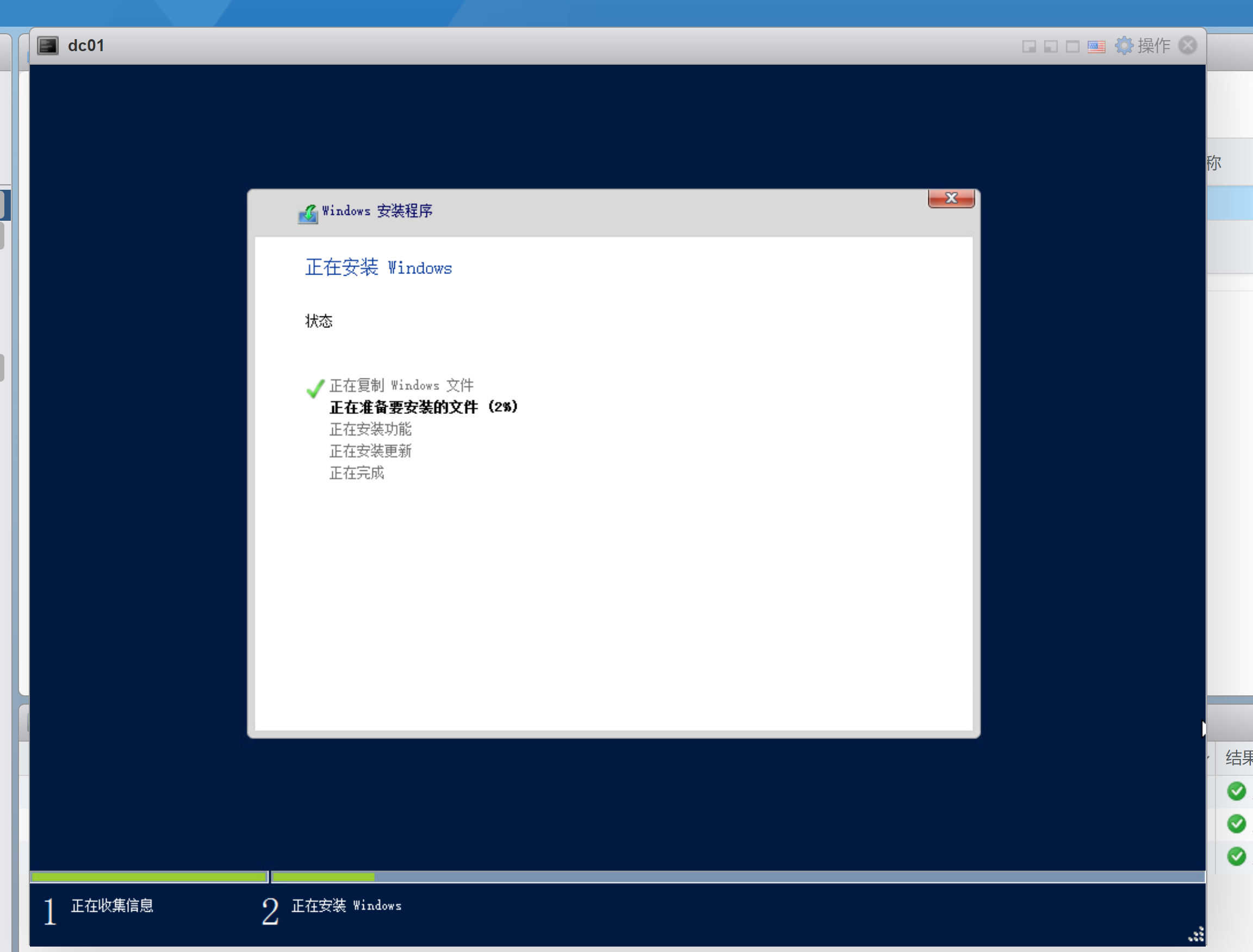Click the blue gear actions icon
1253x952 pixels.
point(1123,45)
